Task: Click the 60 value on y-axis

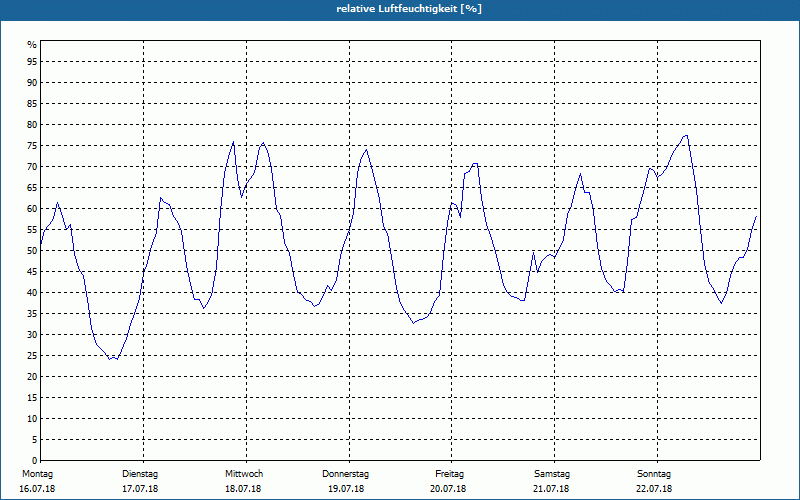Action: click(32, 209)
